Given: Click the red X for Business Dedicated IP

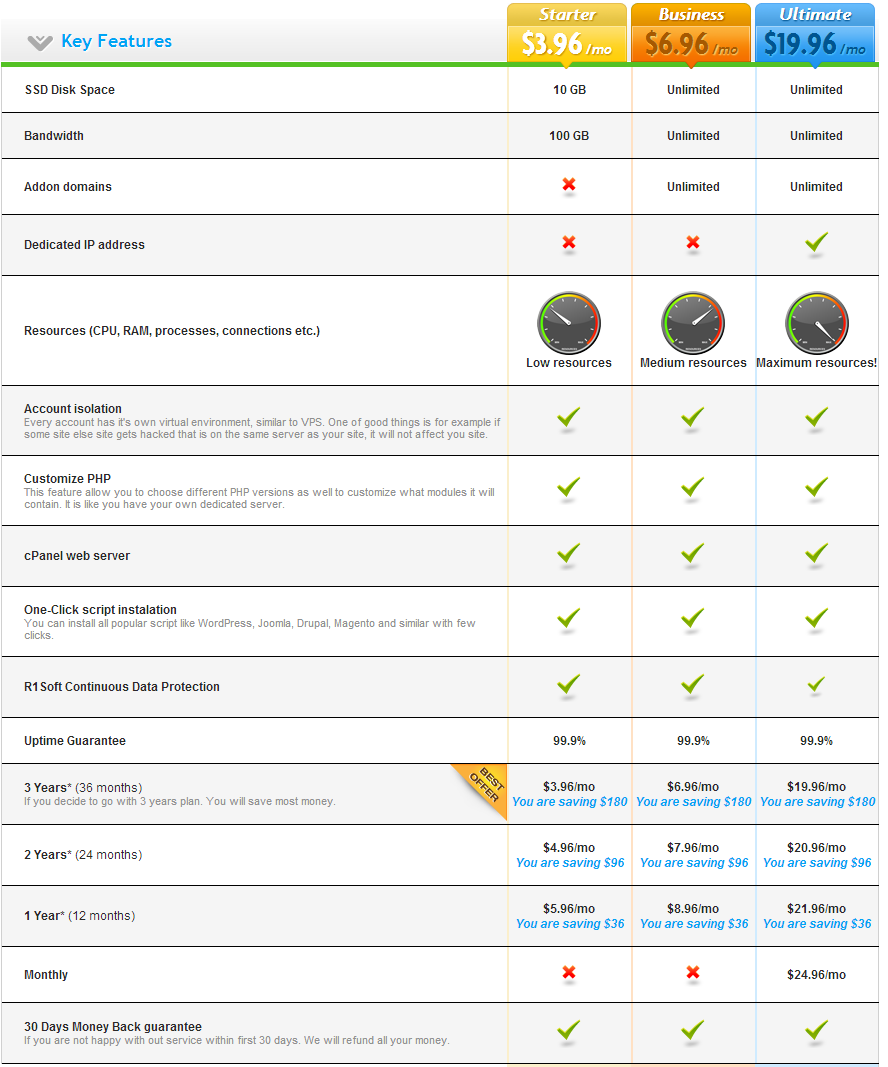Looking at the screenshot, I should [693, 243].
